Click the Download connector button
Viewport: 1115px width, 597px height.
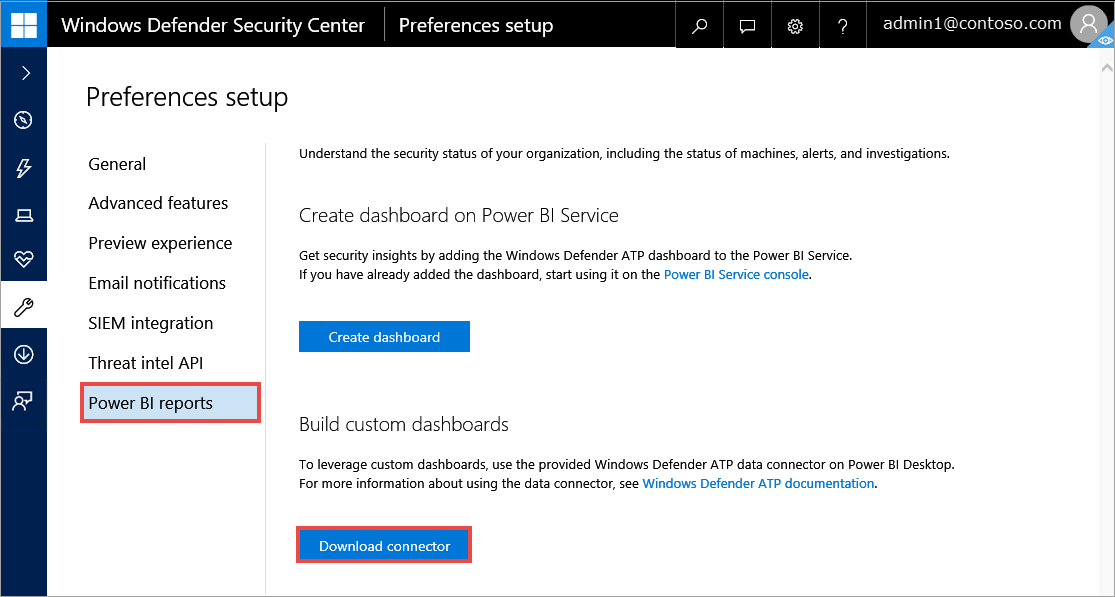384,546
